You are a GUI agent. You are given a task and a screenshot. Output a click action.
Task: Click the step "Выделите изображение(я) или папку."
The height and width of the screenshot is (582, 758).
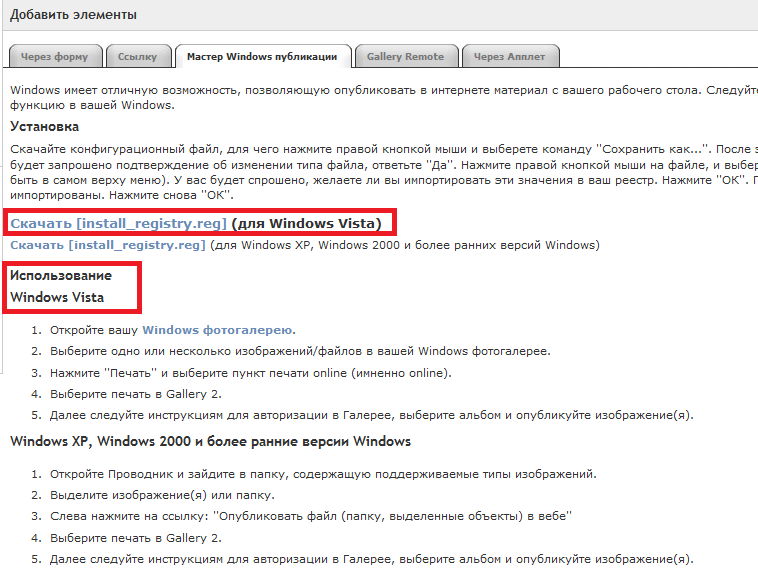click(x=162, y=495)
